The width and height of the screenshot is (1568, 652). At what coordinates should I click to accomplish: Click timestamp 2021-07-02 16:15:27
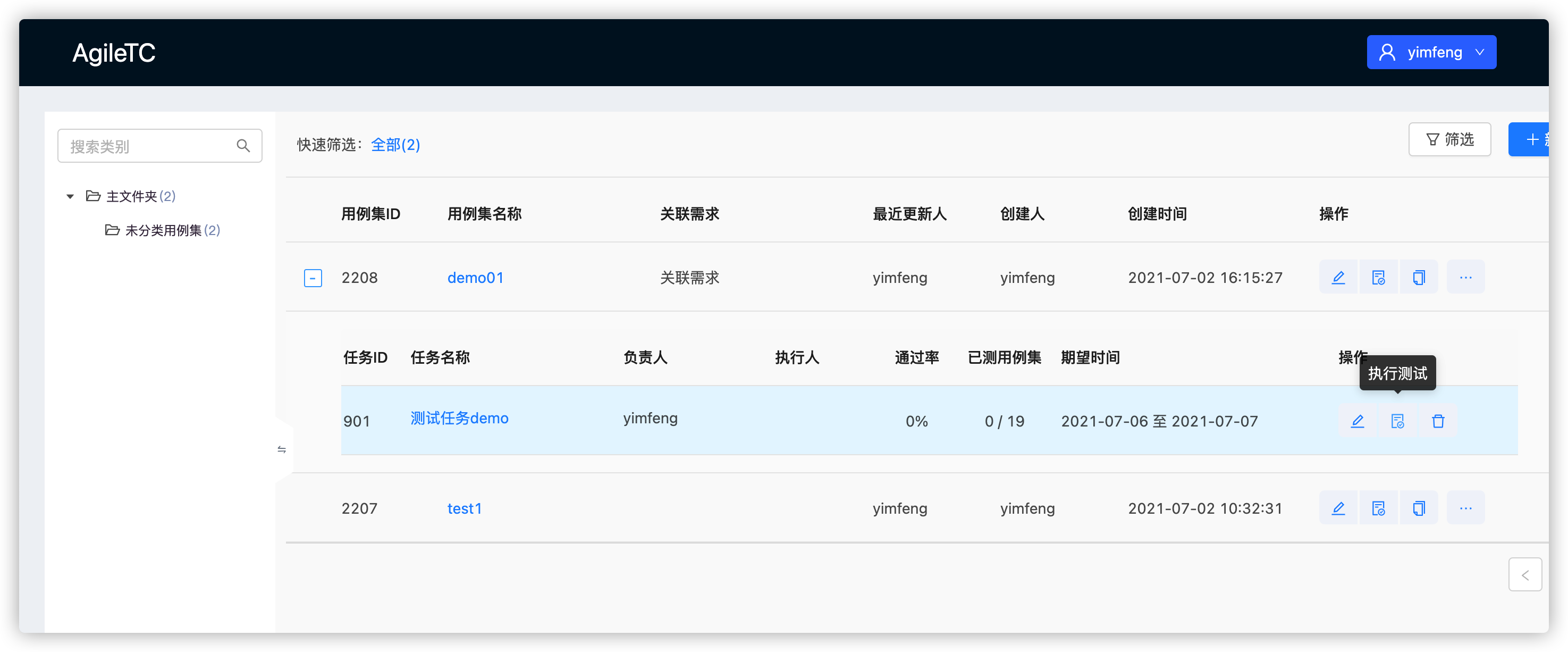pos(1205,278)
